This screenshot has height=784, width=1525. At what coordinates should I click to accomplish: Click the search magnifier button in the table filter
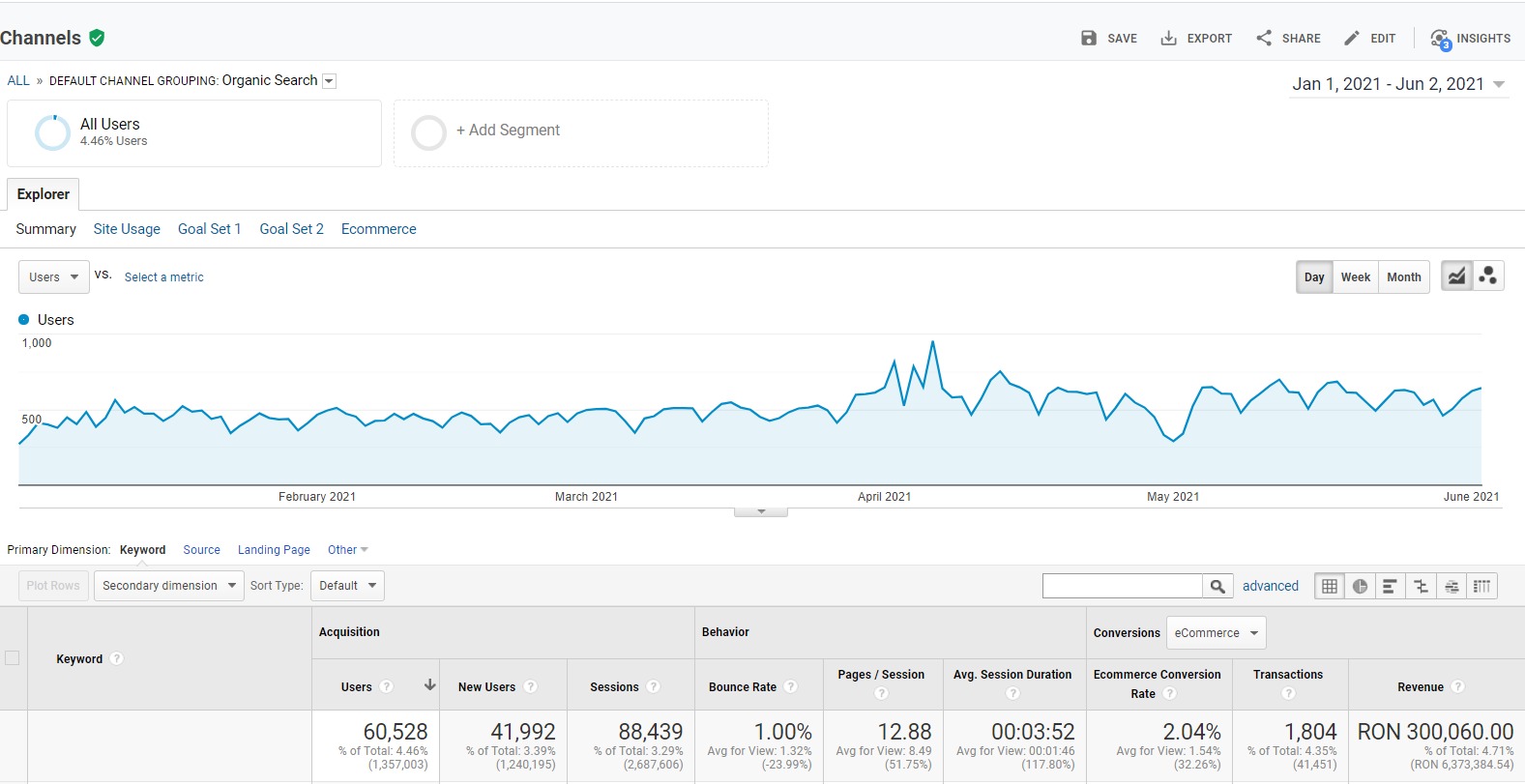click(1217, 586)
